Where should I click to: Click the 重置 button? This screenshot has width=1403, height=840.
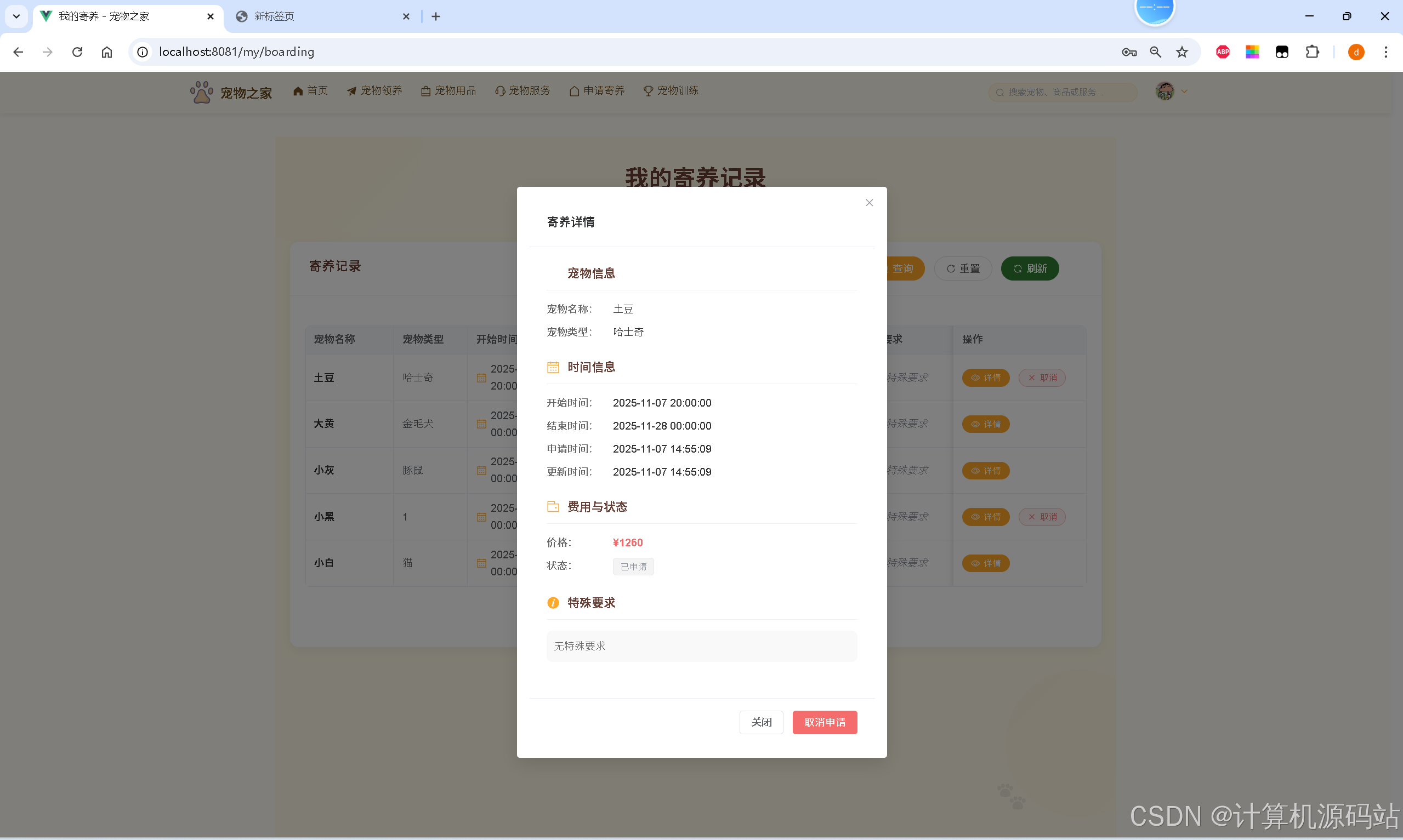click(x=963, y=268)
